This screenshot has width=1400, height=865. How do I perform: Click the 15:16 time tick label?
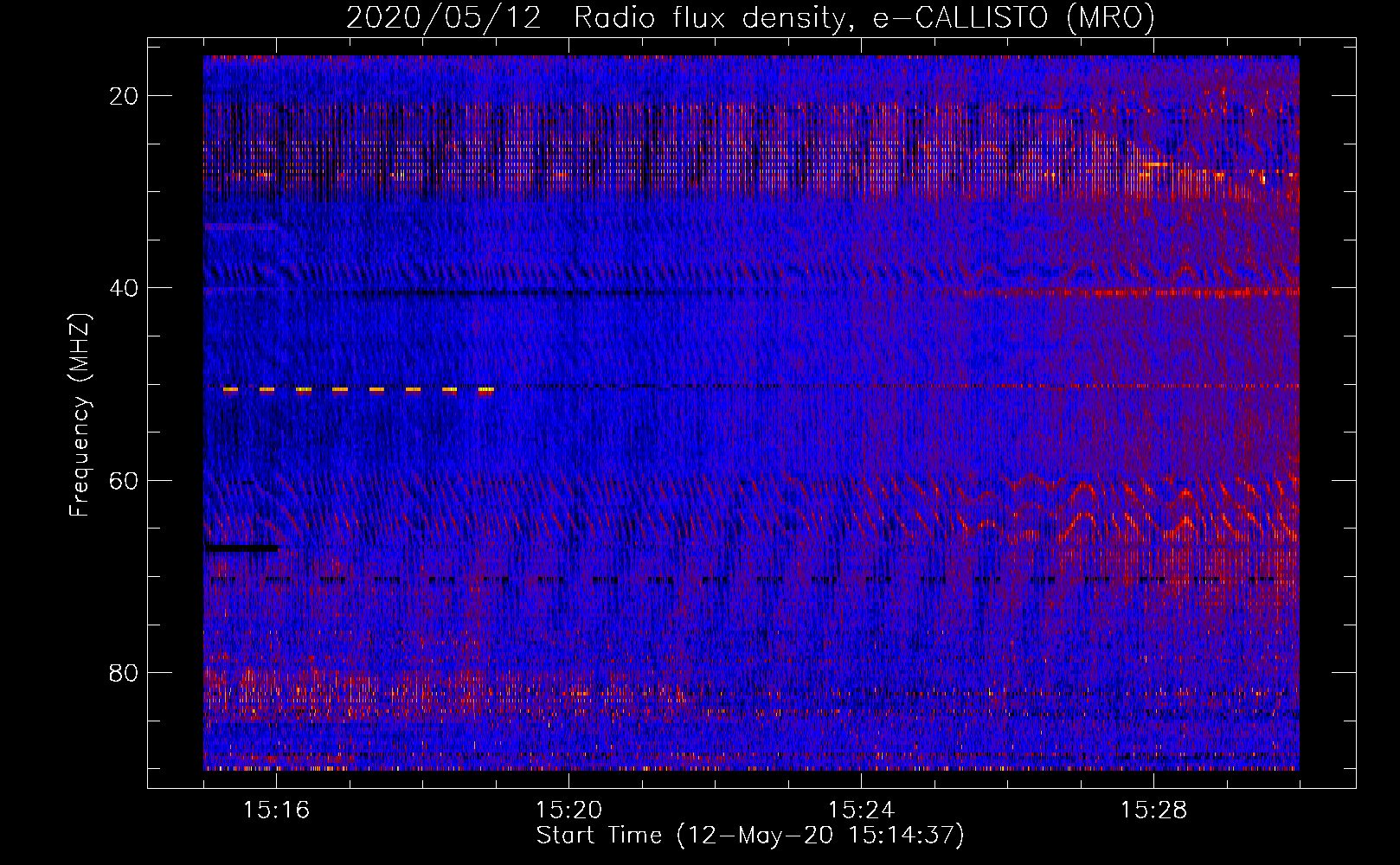(277, 811)
